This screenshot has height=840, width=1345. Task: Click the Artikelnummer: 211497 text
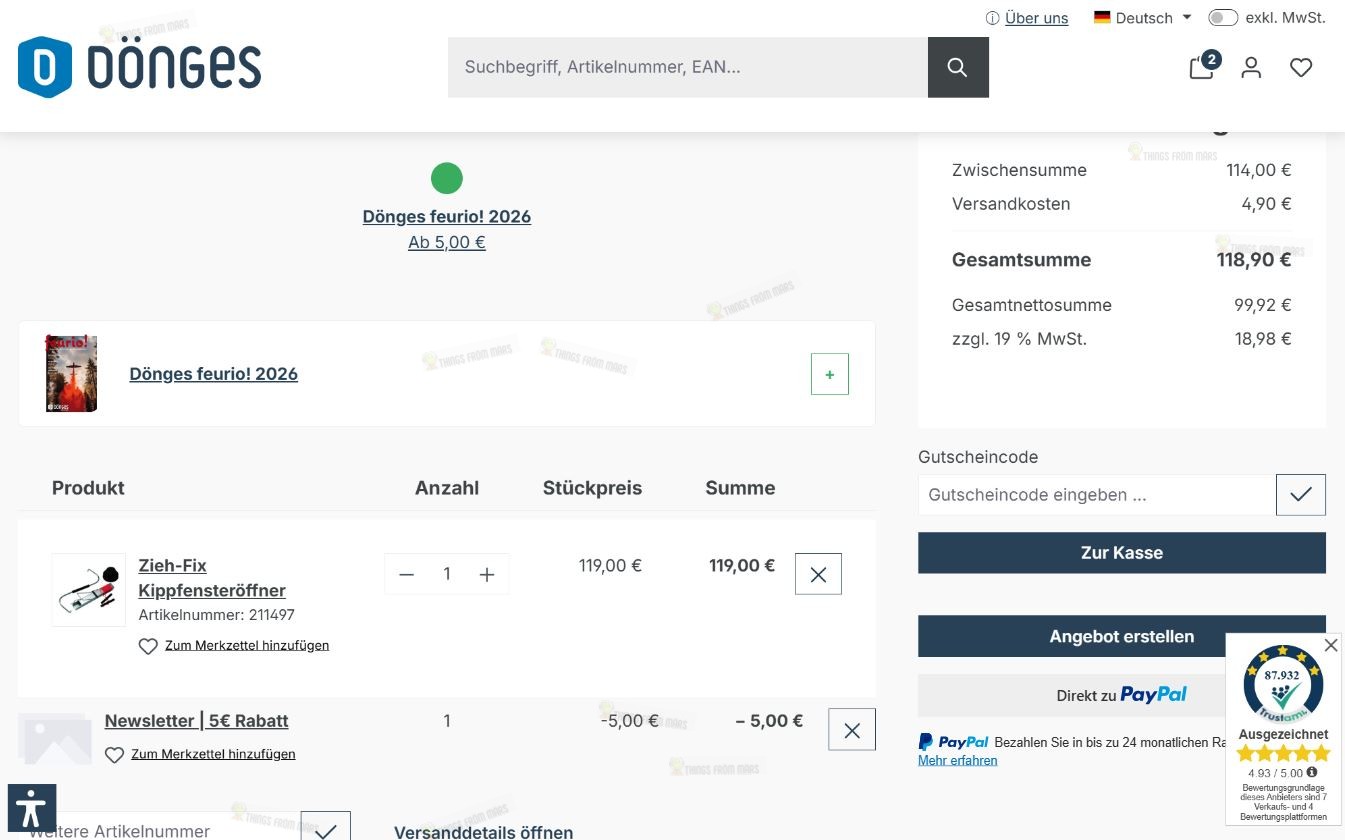coord(216,615)
